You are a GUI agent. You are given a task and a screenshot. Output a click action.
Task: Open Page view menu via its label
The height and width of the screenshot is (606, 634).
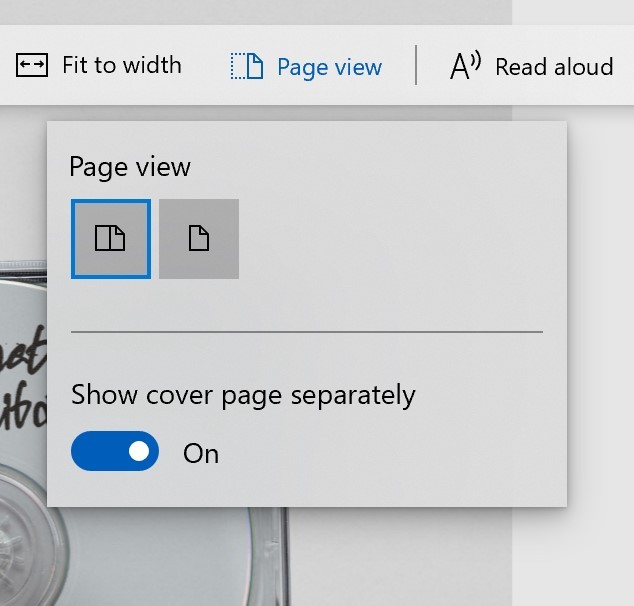(x=329, y=67)
